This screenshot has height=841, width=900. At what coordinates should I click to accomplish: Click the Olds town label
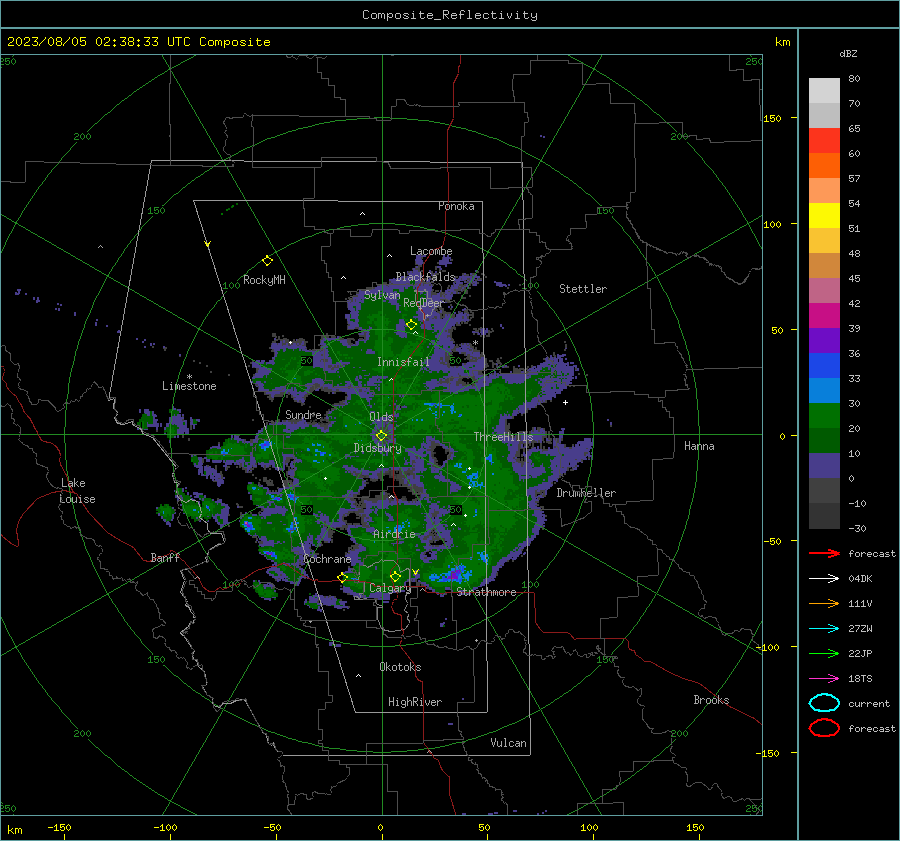pyautogui.click(x=381, y=417)
